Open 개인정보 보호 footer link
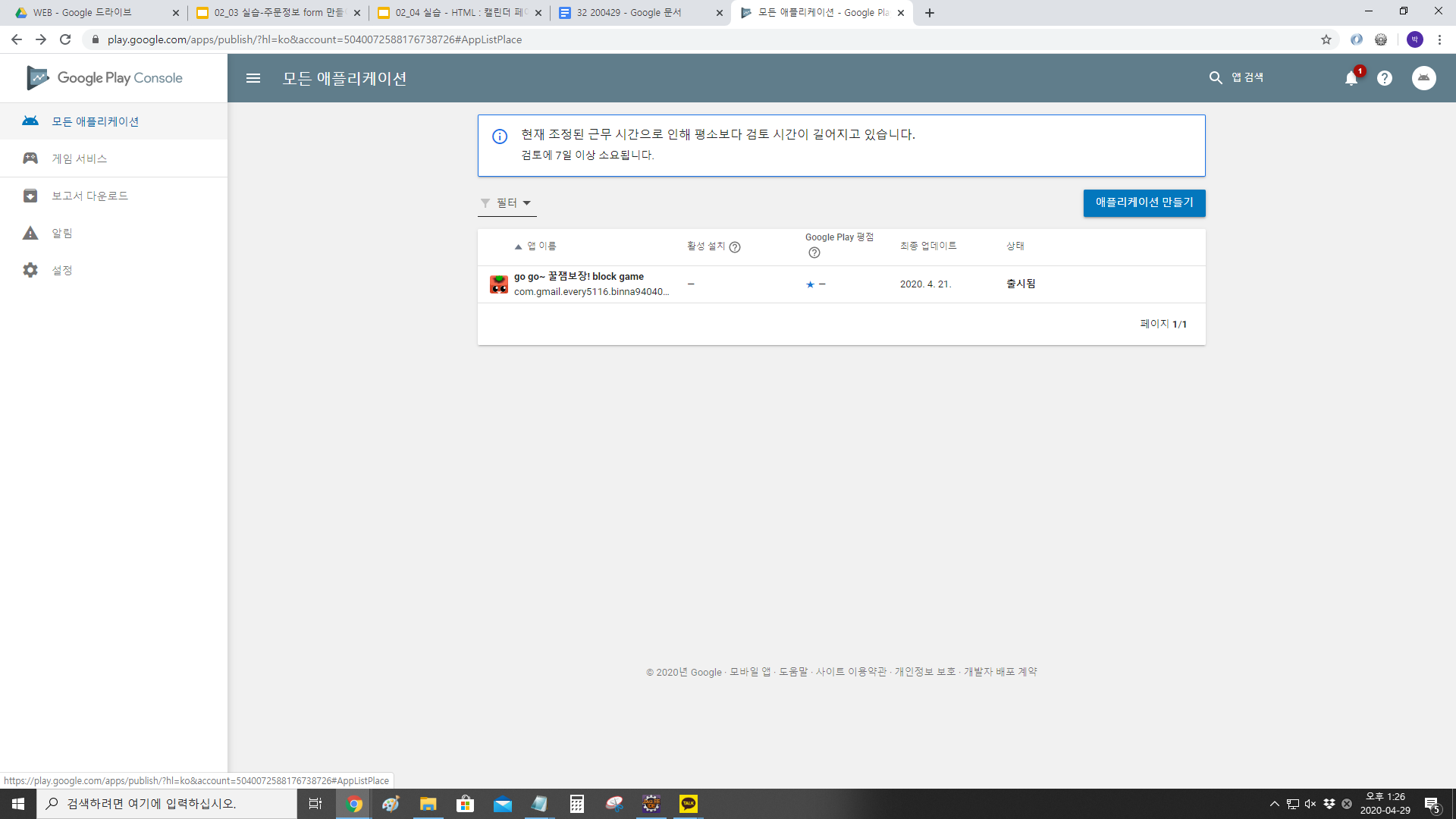The height and width of the screenshot is (819, 1456). [925, 672]
